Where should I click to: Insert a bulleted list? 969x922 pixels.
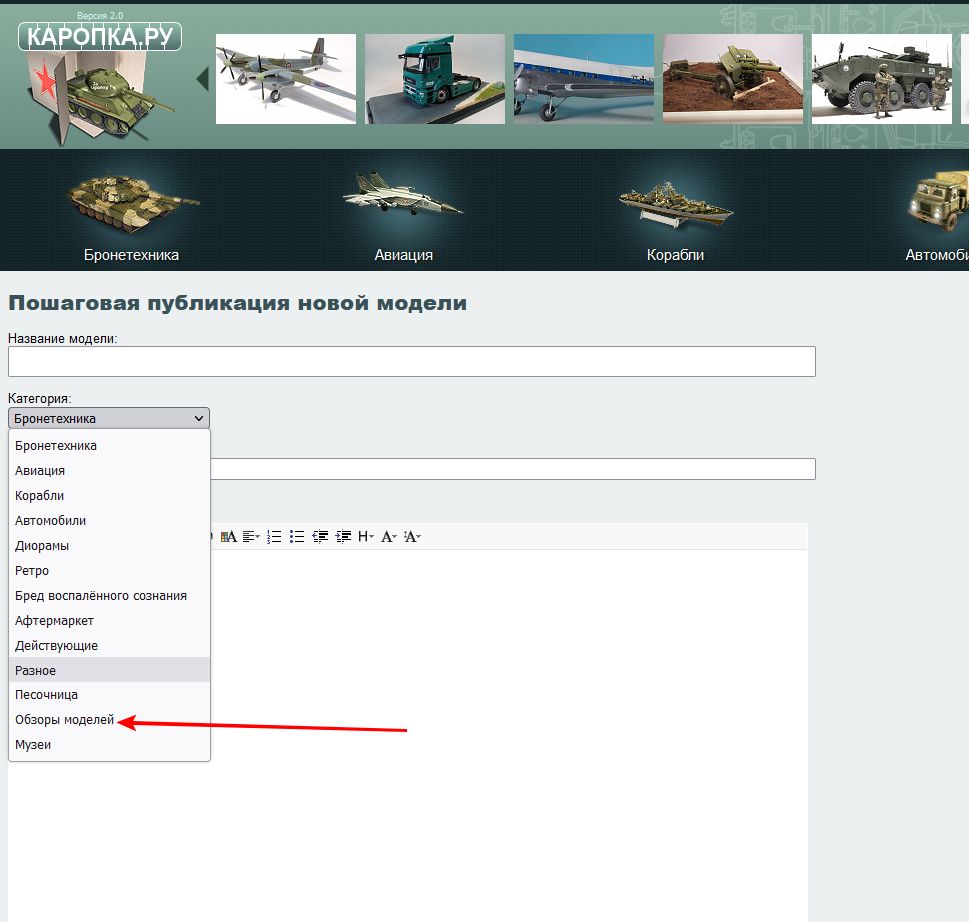pyautogui.click(x=297, y=537)
